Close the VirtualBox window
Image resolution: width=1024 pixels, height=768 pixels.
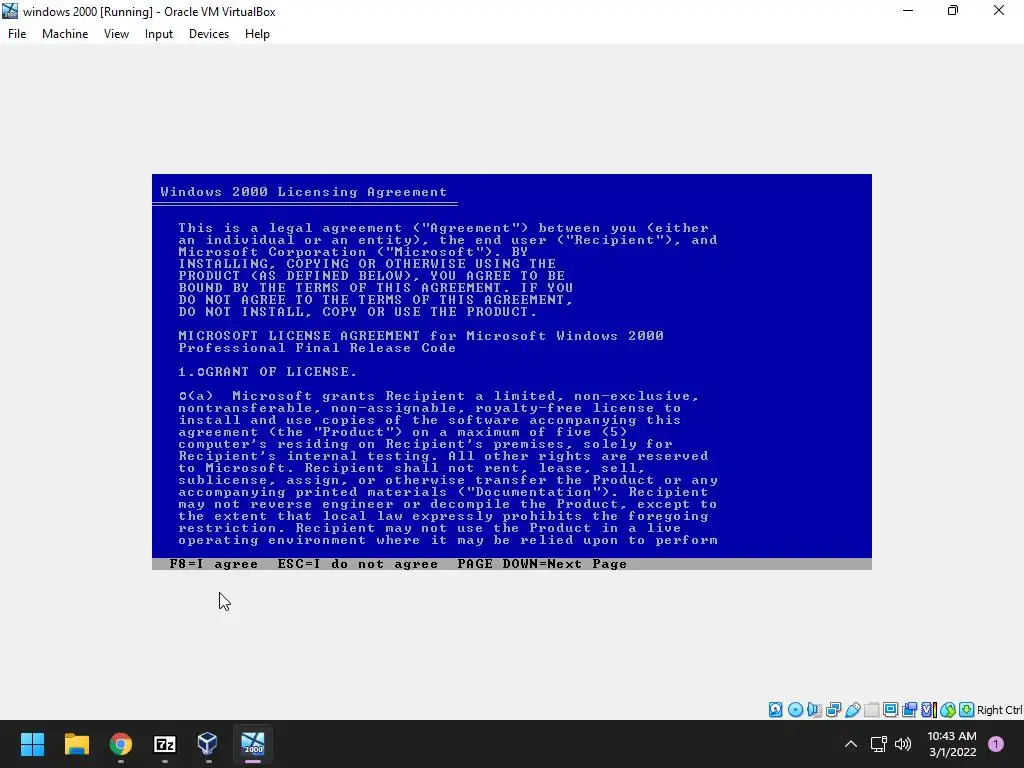tap(999, 11)
